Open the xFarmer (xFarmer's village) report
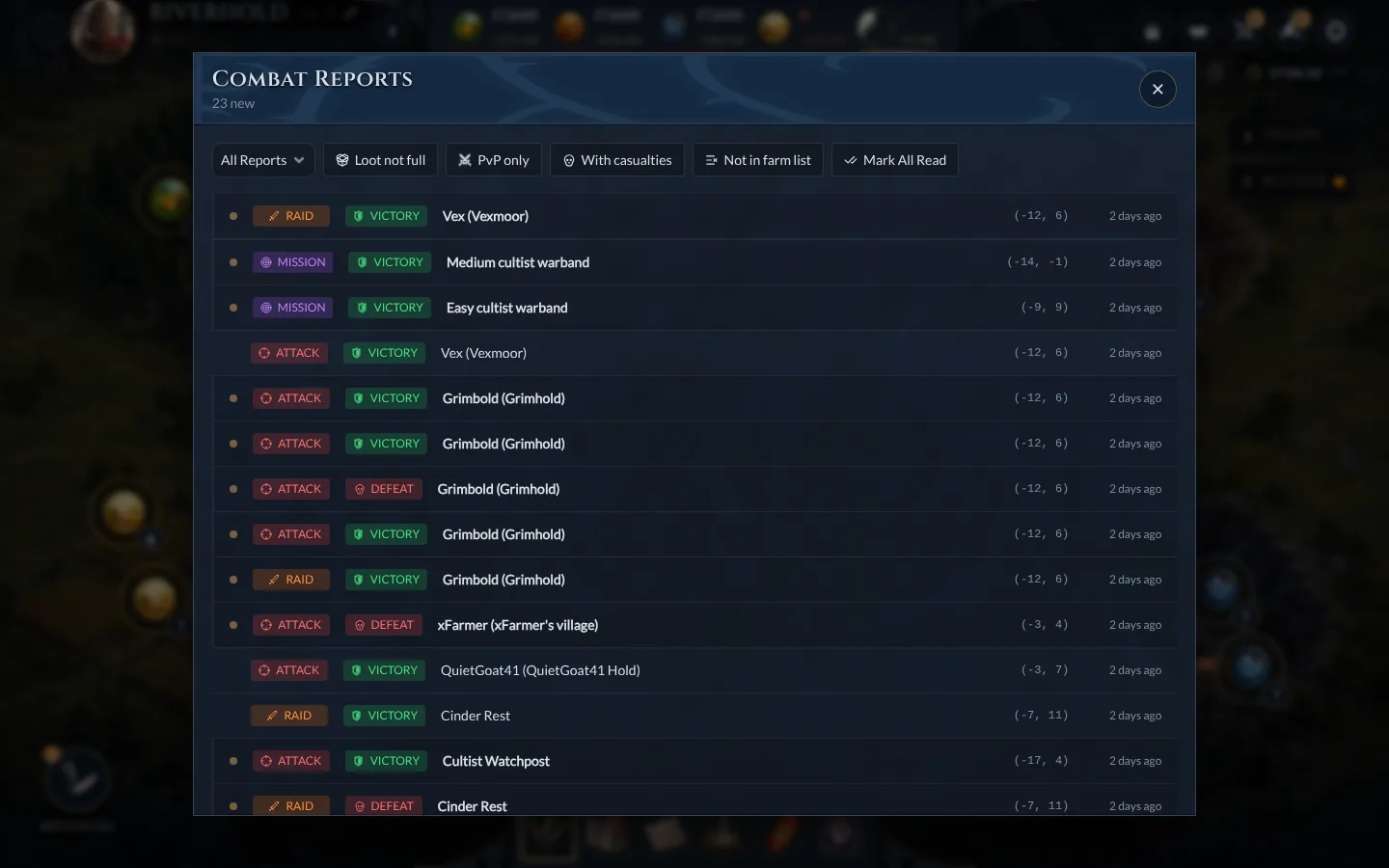The width and height of the screenshot is (1389, 868). click(x=694, y=625)
